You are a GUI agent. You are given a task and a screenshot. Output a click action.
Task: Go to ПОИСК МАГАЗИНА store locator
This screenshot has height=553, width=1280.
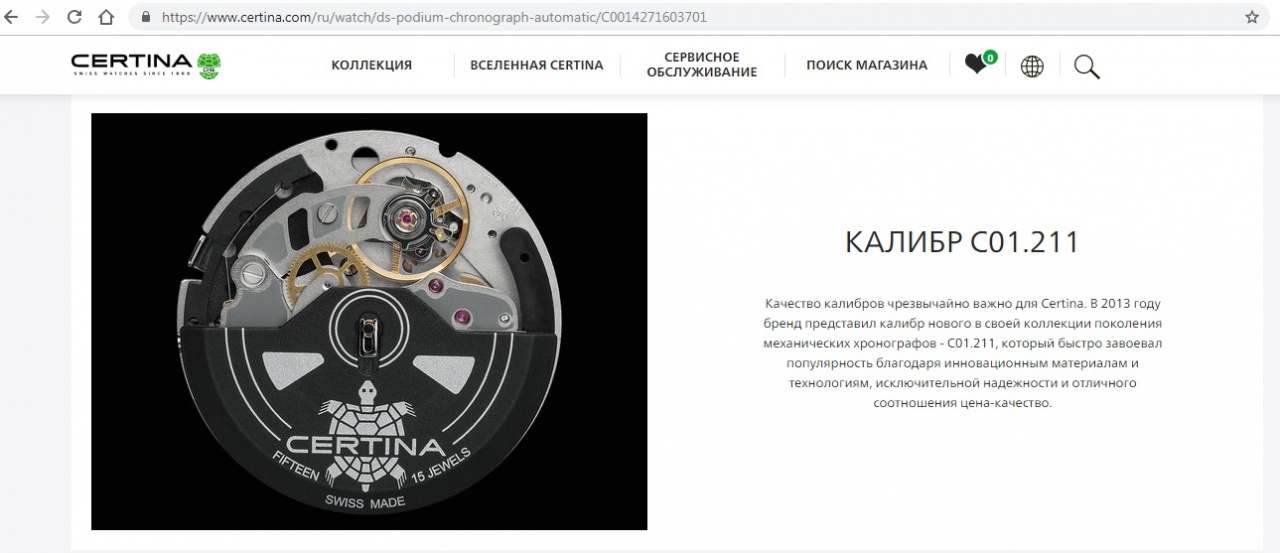click(867, 65)
